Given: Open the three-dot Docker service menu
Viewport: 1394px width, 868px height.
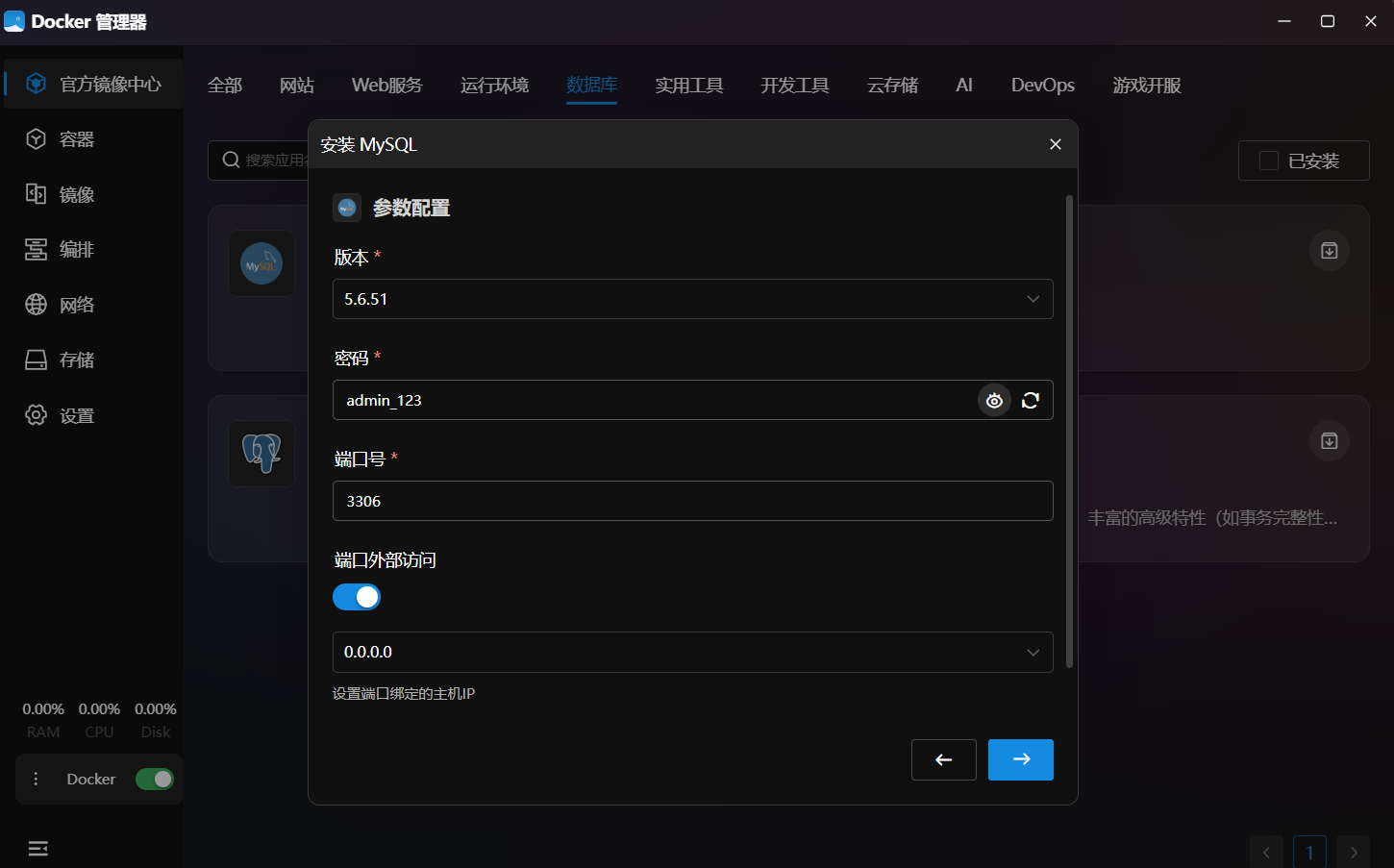Looking at the screenshot, I should (37, 780).
